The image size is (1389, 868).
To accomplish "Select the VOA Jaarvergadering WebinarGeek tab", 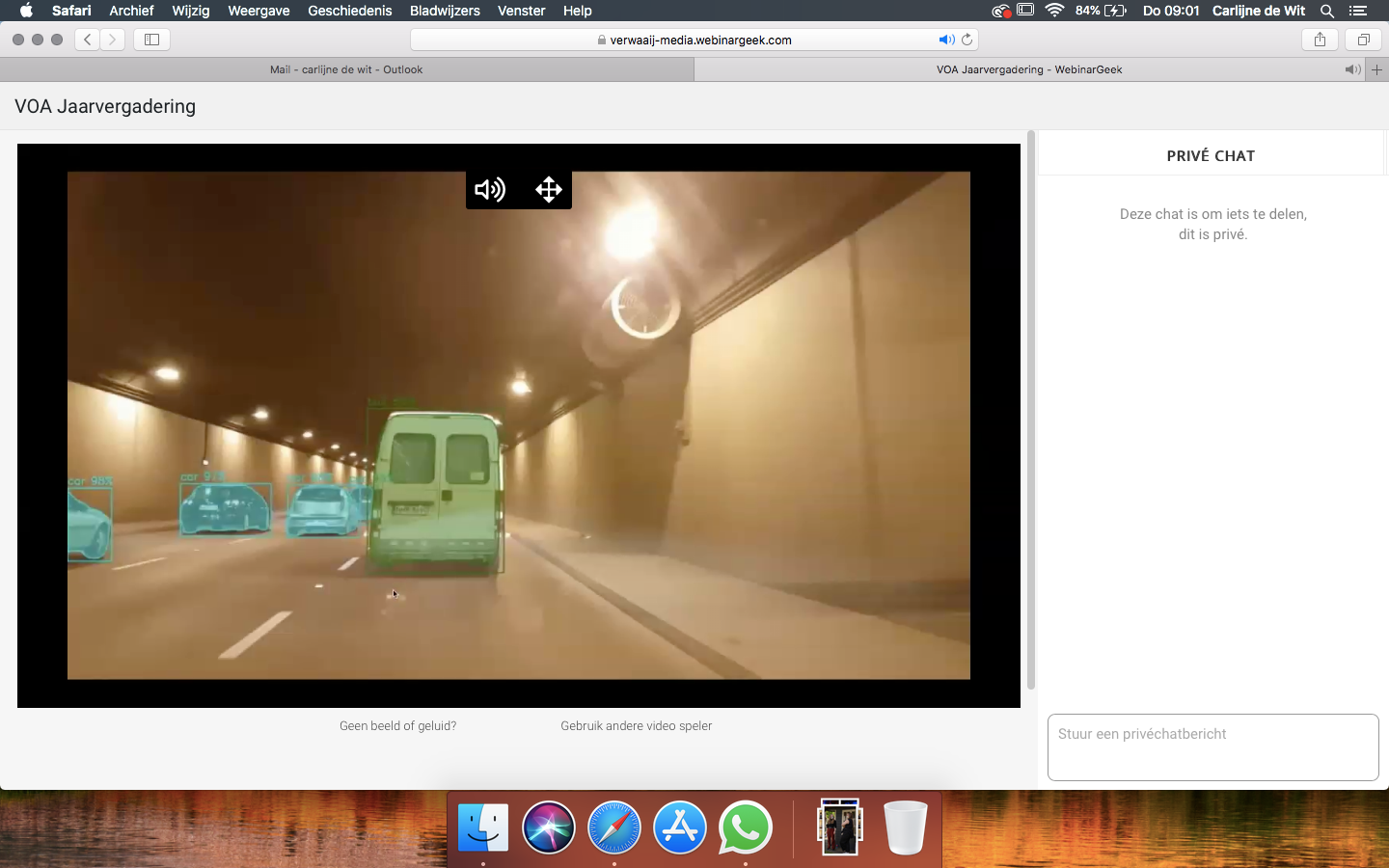I will pos(1029,69).
